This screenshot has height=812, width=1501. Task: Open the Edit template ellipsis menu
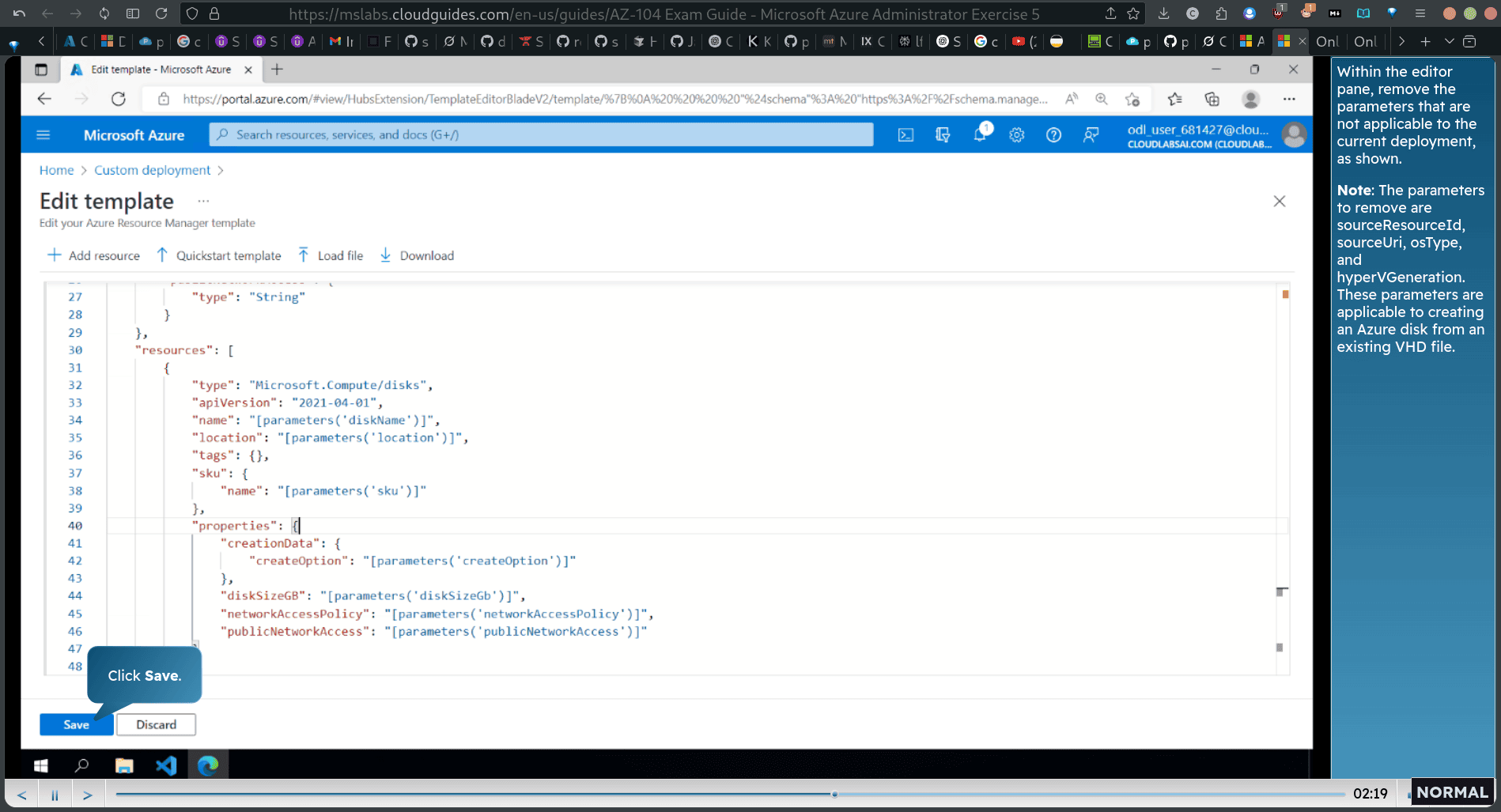(203, 201)
